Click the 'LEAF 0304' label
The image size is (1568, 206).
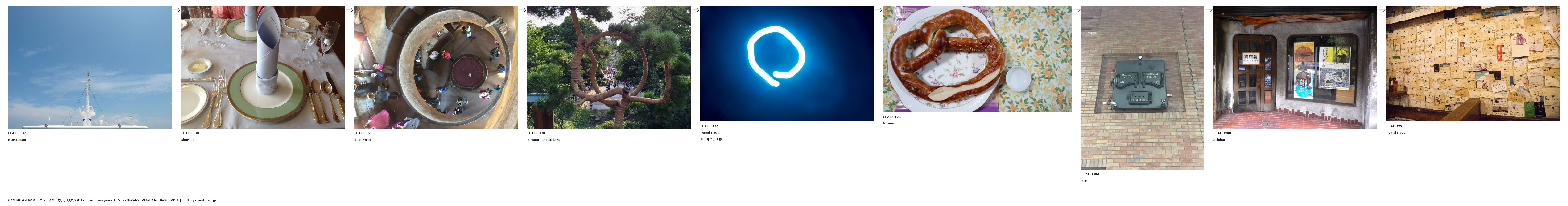[x=1090, y=174]
